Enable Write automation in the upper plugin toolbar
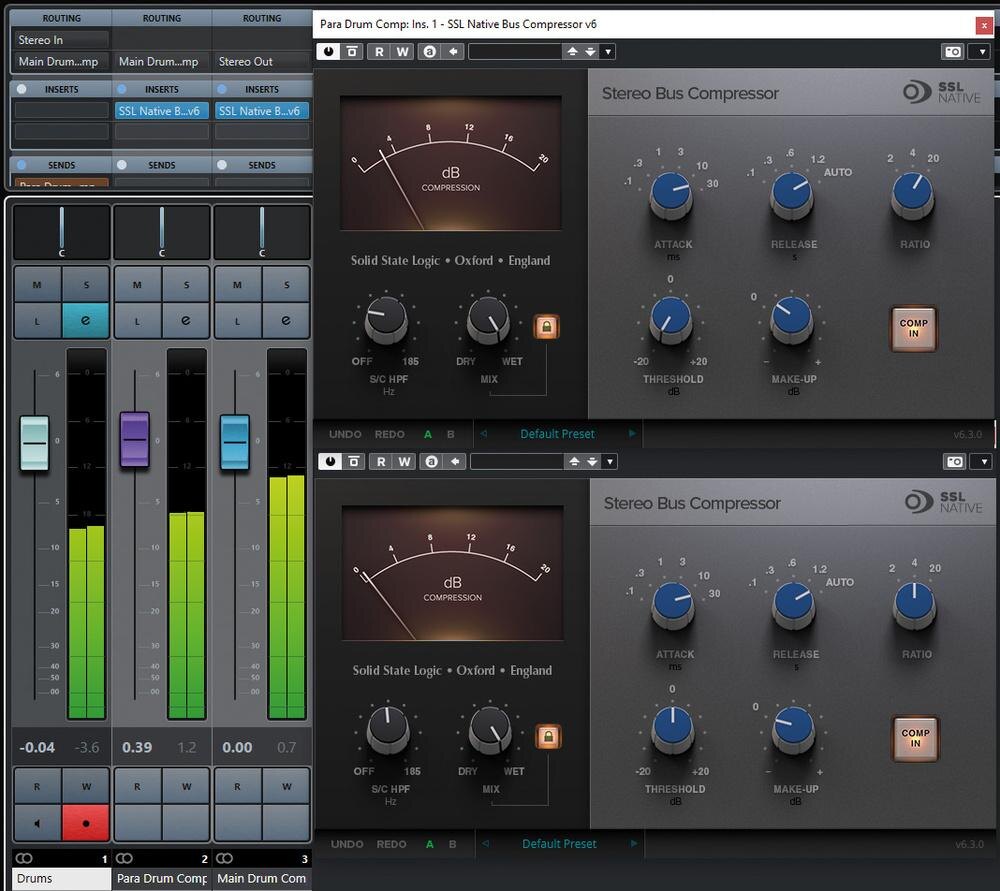The width and height of the screenshot is (1000, 891). pyautogui.click(x=402, y=52)
